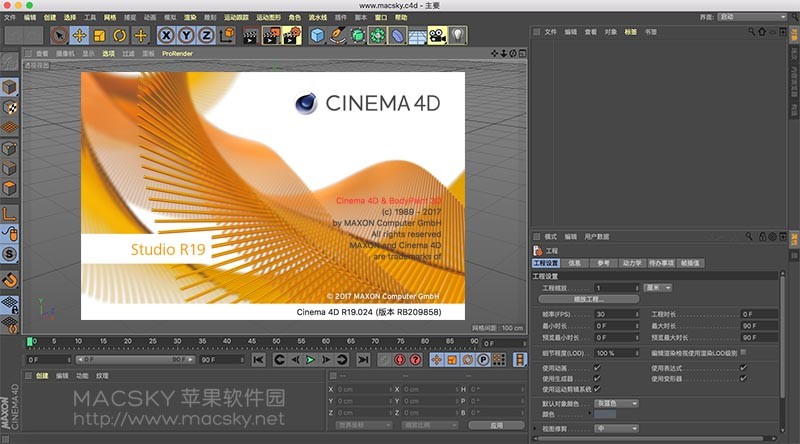This screenshot has height=444, width=800.
Task: Select the Live Selection arrow tool
Action: 60,36
